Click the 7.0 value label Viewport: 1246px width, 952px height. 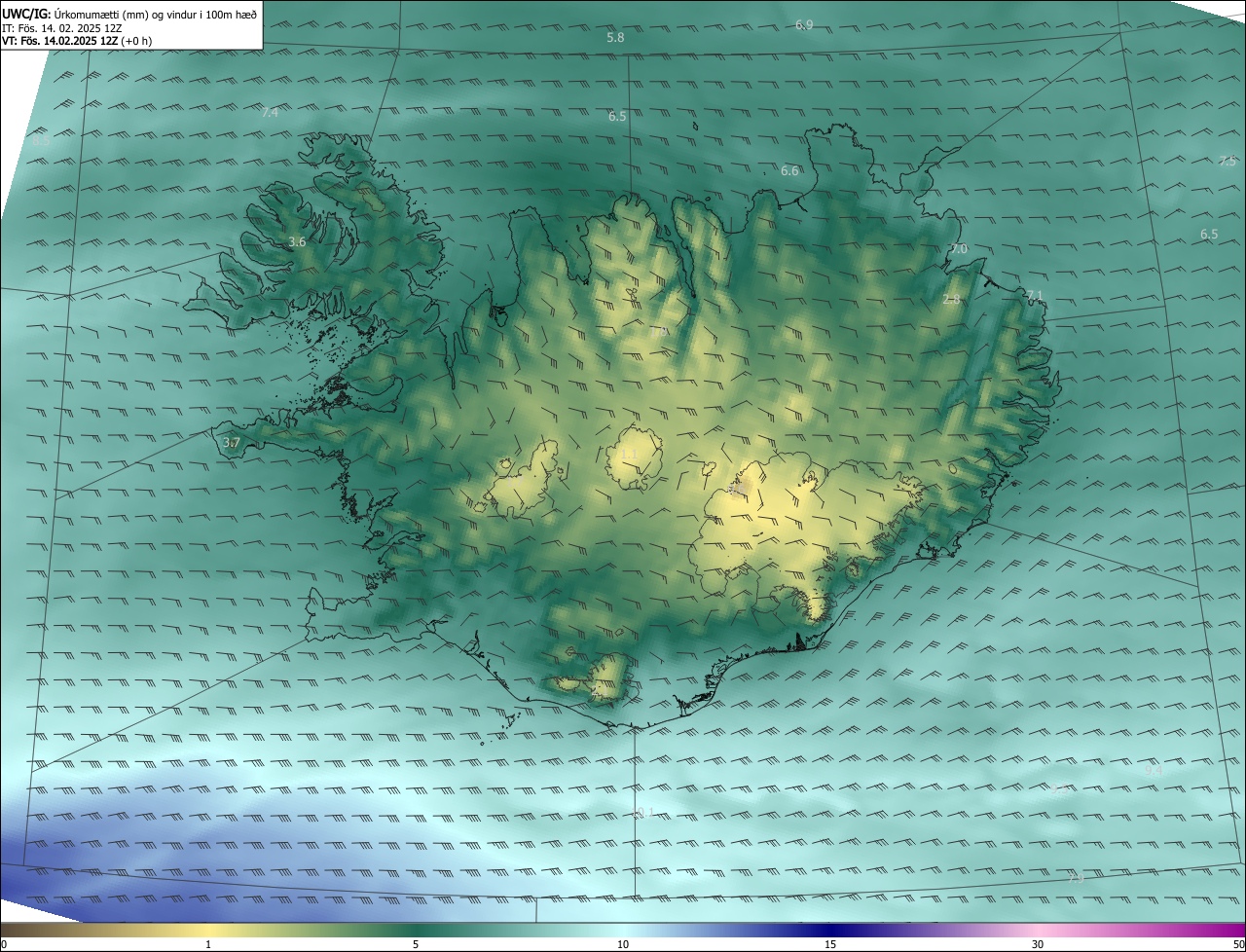pyautogui.click(x=959, y=249)
